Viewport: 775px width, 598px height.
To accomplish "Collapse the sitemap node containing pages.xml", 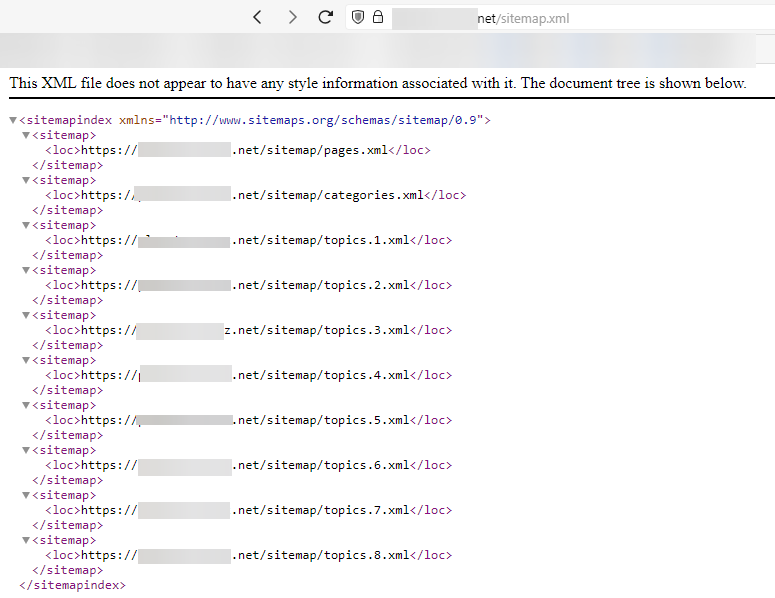I will [26, 135].
